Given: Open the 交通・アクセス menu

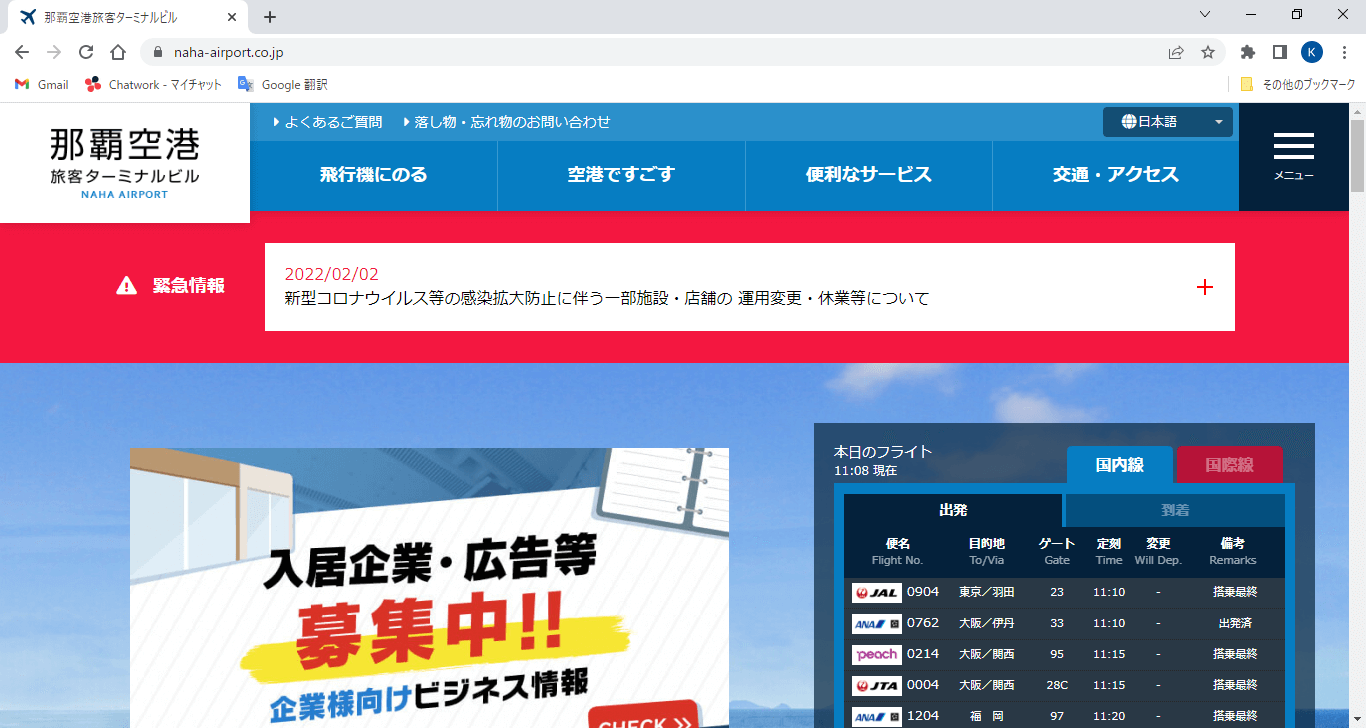Looking at the screenshot, I should [1116, 175].
